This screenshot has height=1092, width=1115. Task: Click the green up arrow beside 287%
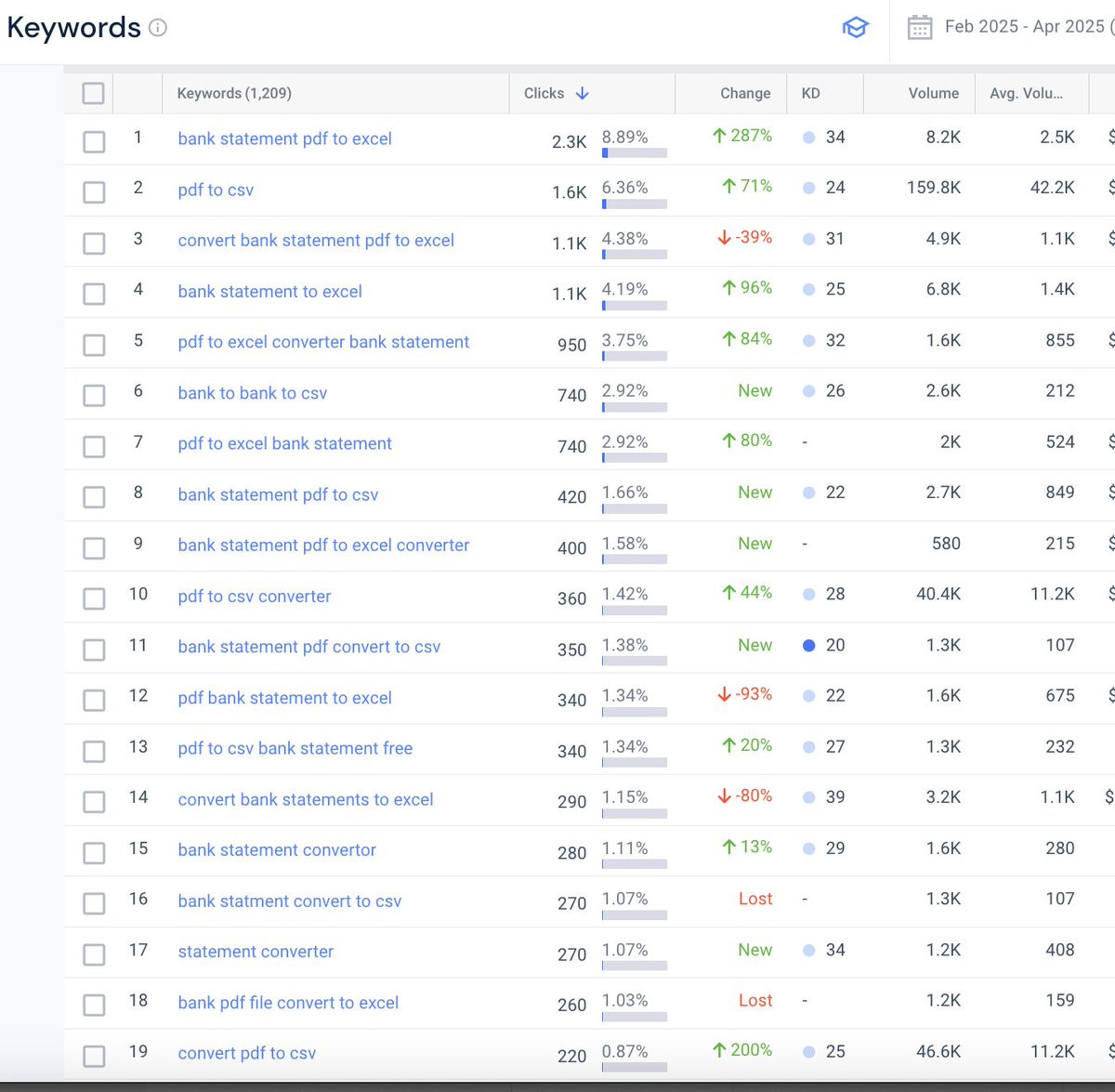tap(719, 136)
